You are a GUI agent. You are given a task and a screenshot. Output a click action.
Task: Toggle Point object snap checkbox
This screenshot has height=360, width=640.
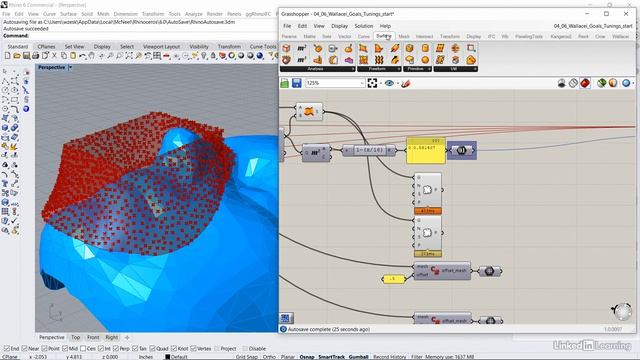click(44, 349)
